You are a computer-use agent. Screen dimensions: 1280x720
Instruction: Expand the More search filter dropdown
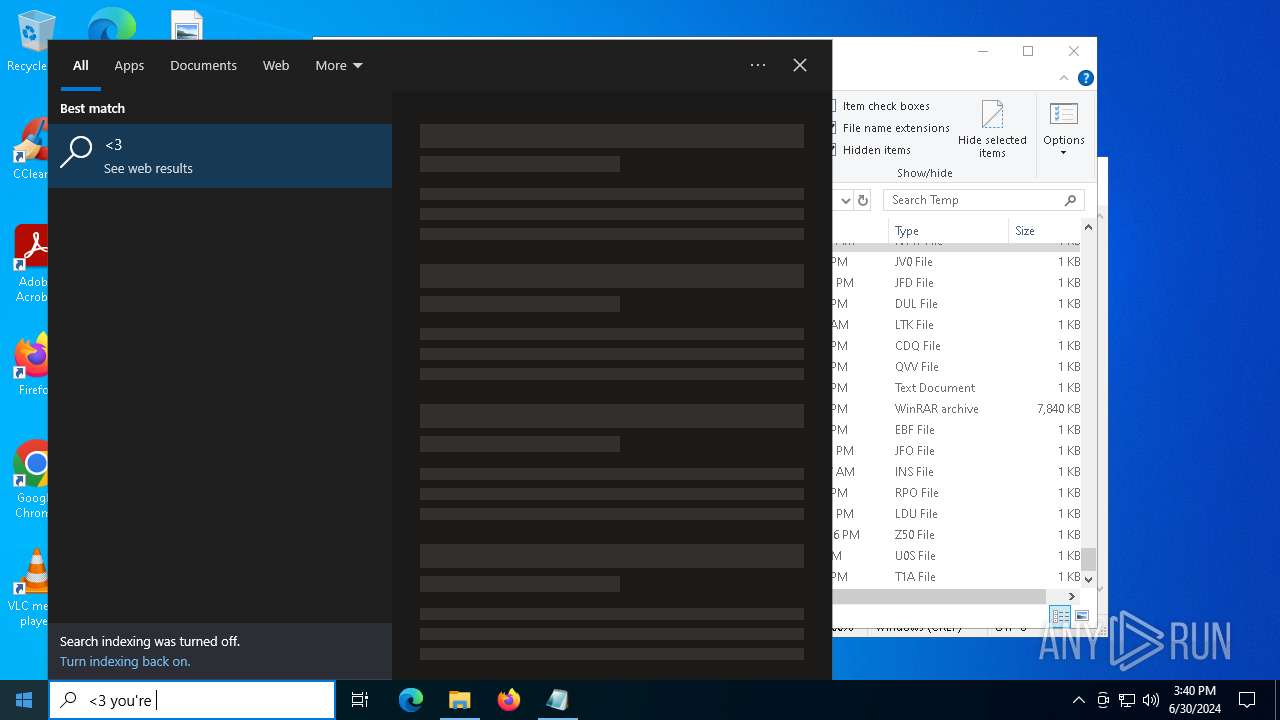coord(339,65)
